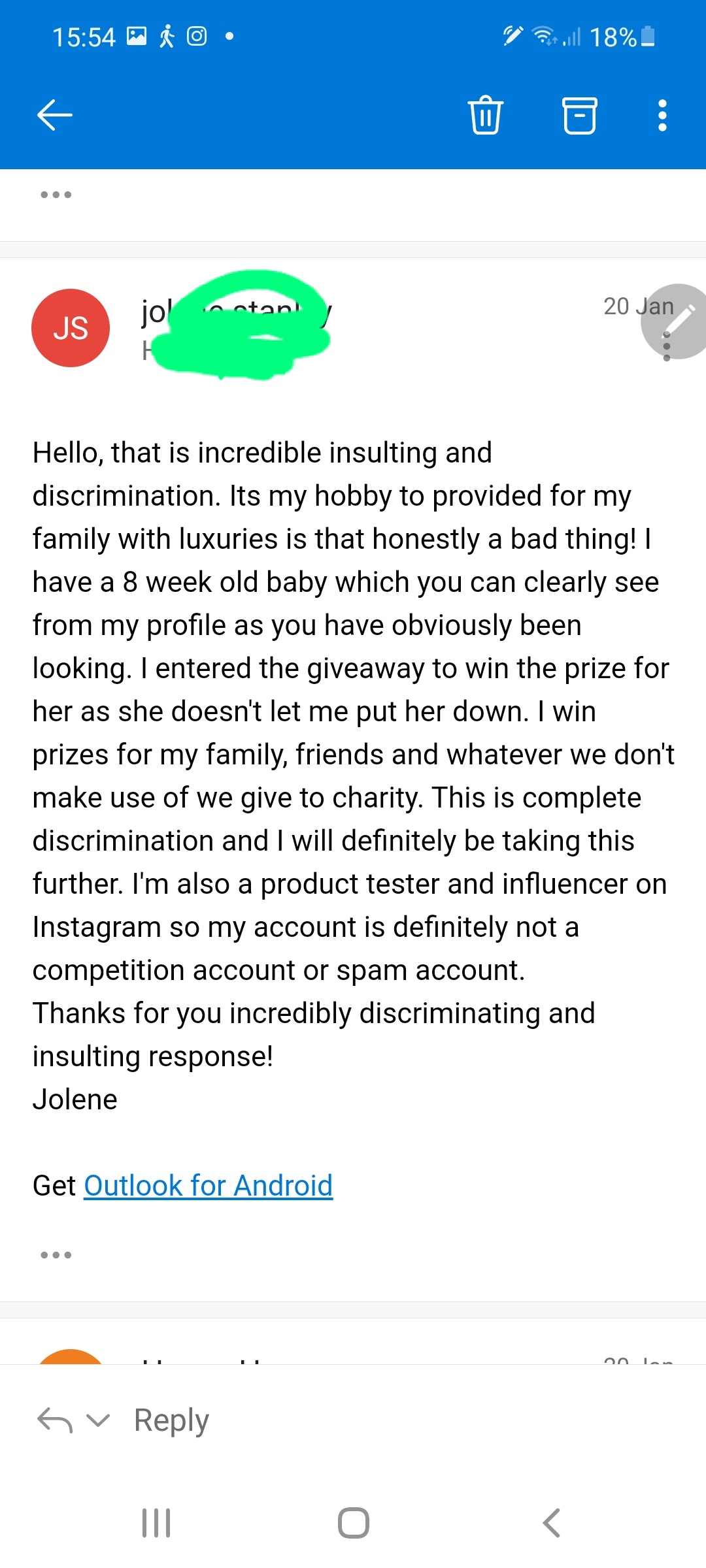Open Android recent apps button
This screenshot has height=1568, width=706.
point(156,1522)
